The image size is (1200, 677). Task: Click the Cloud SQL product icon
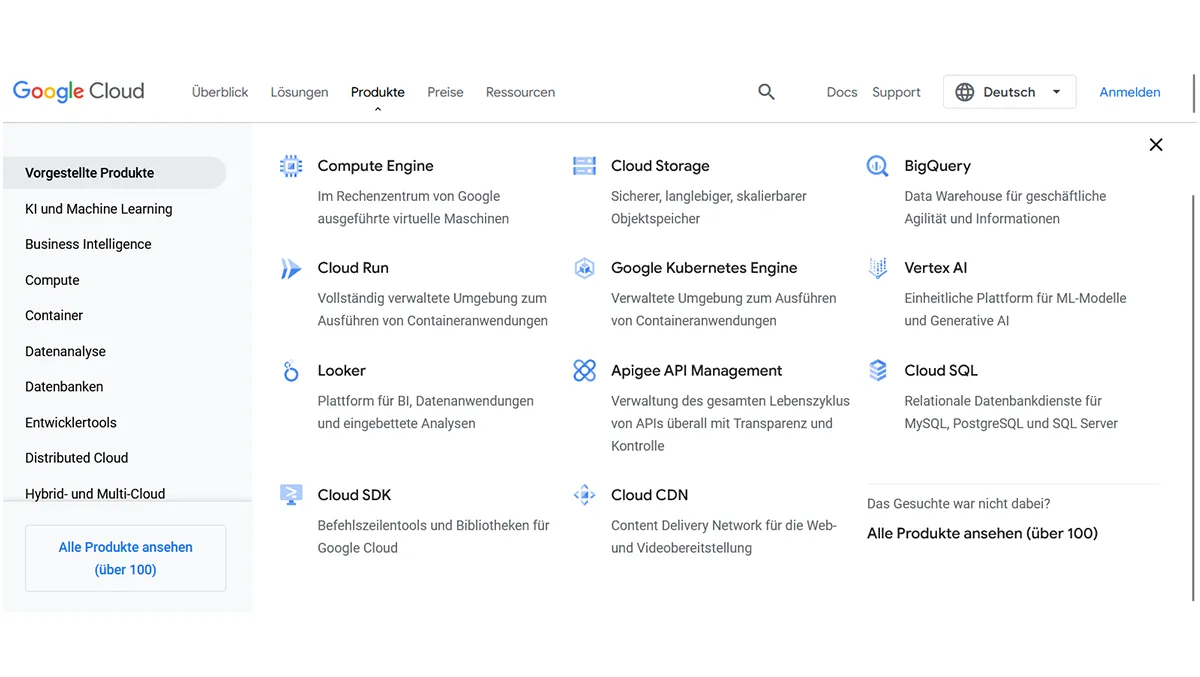(878, 371)
